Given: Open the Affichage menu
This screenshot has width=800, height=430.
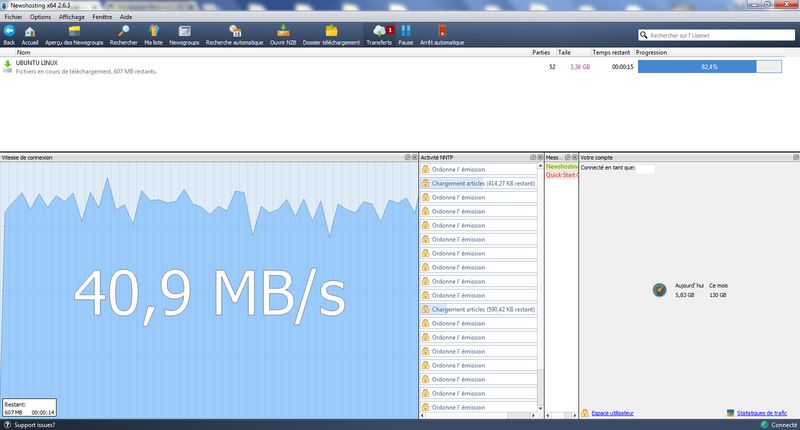Looking at the screenshot, I should pyautogui.click(x=72, y=17).
